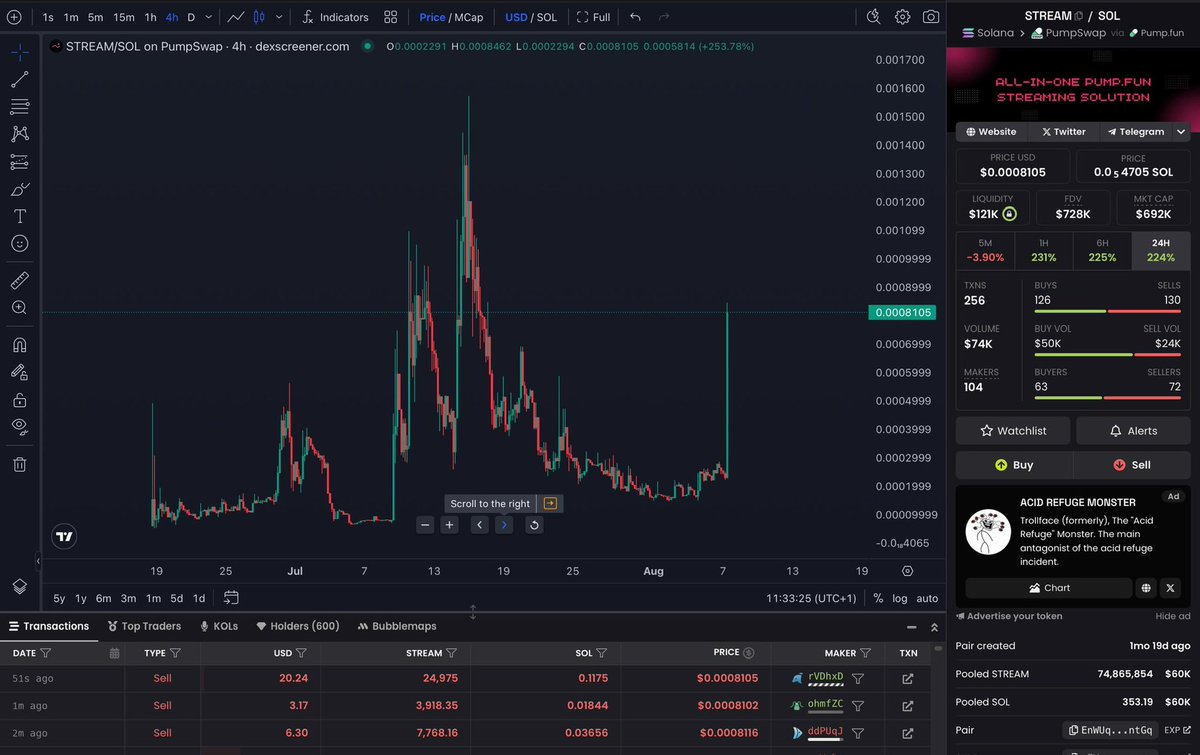
Task: Expand more social links chevron
Action: 1181,131
